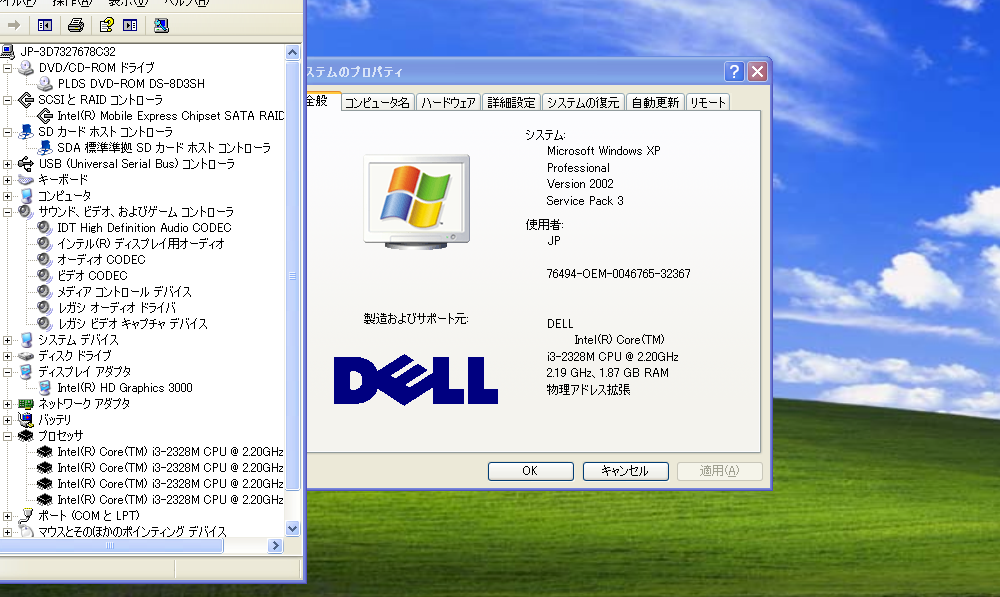Screen dimensions: 1000x597
Task: Click the forward arrow toolbar icon
Action: [x=14, y=26]
